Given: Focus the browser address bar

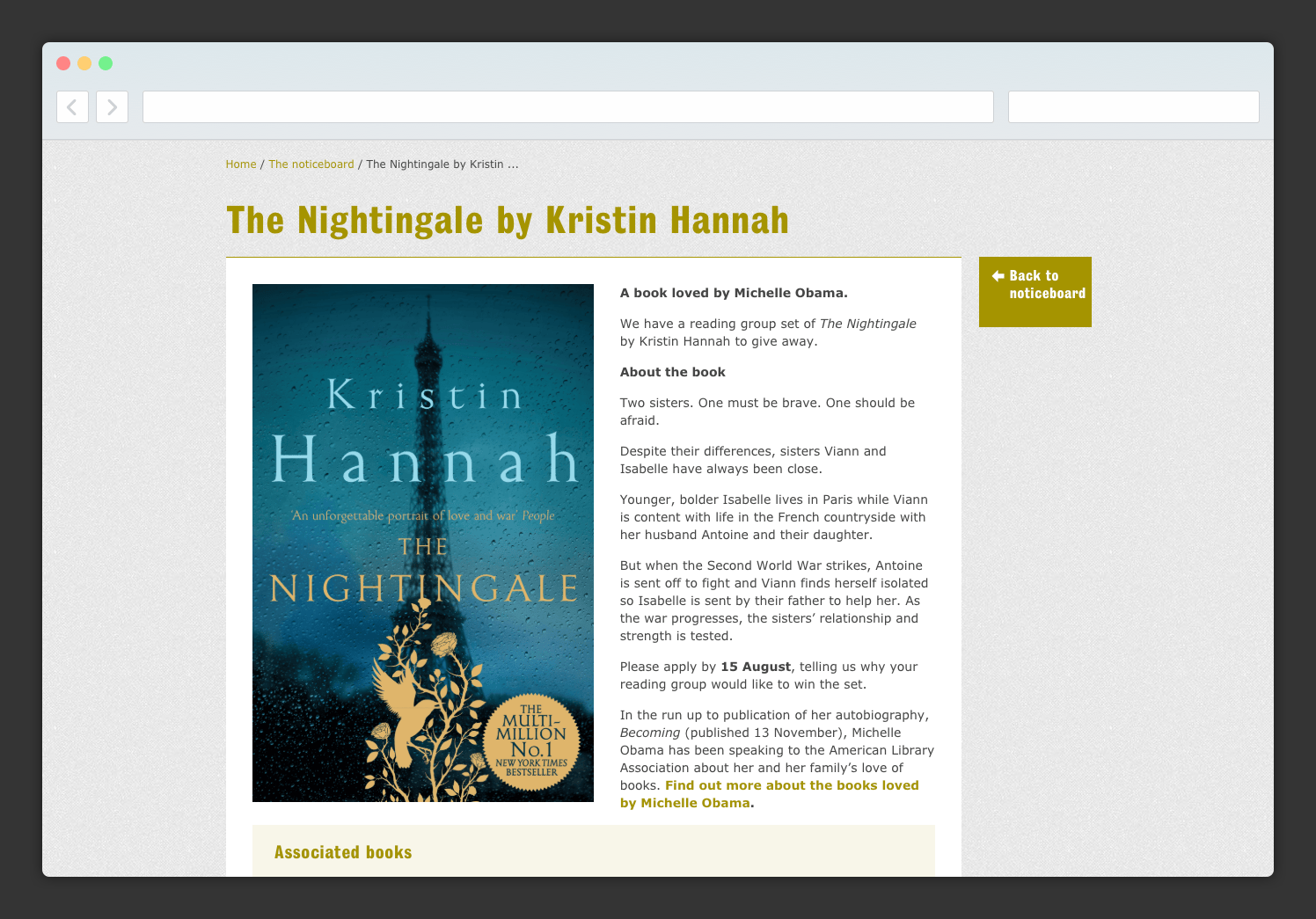Looking at the screenshot, I should (x=568, y=107).
